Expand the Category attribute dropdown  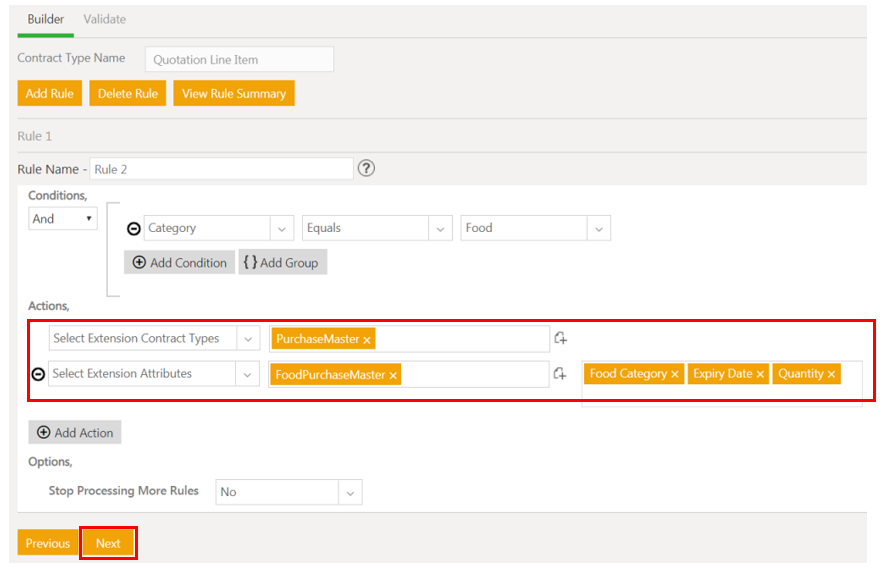(x=281, y=228)
